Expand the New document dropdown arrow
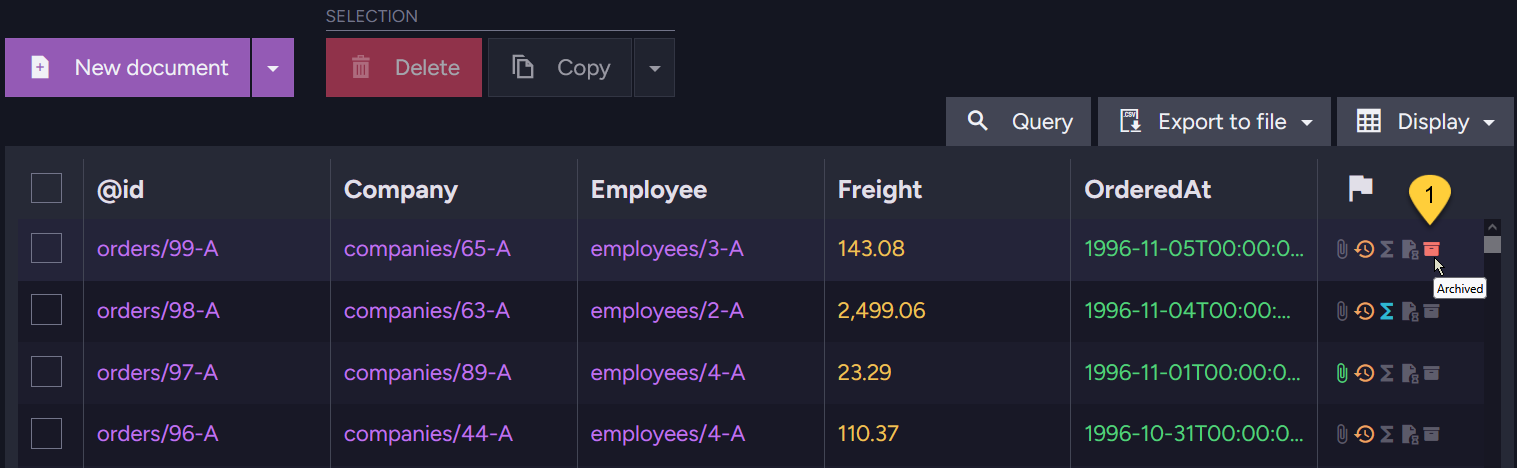Image resolution: width=1517 pixels, height=468 pixels. [273, 68]
